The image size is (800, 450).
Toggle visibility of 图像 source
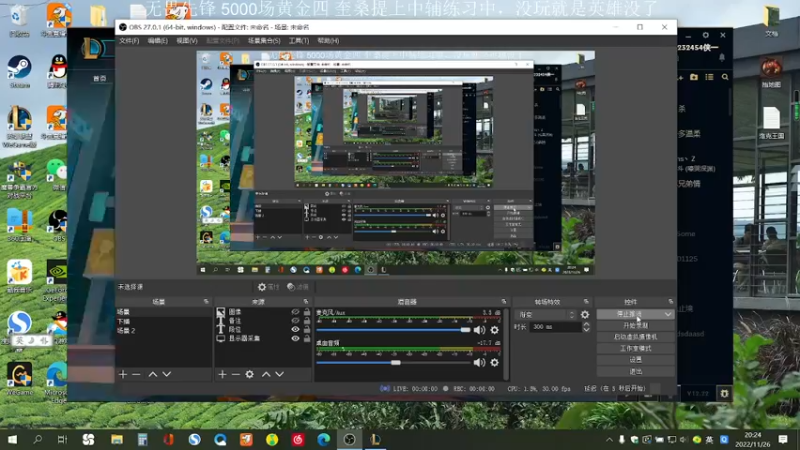click(x=295, y=312)
